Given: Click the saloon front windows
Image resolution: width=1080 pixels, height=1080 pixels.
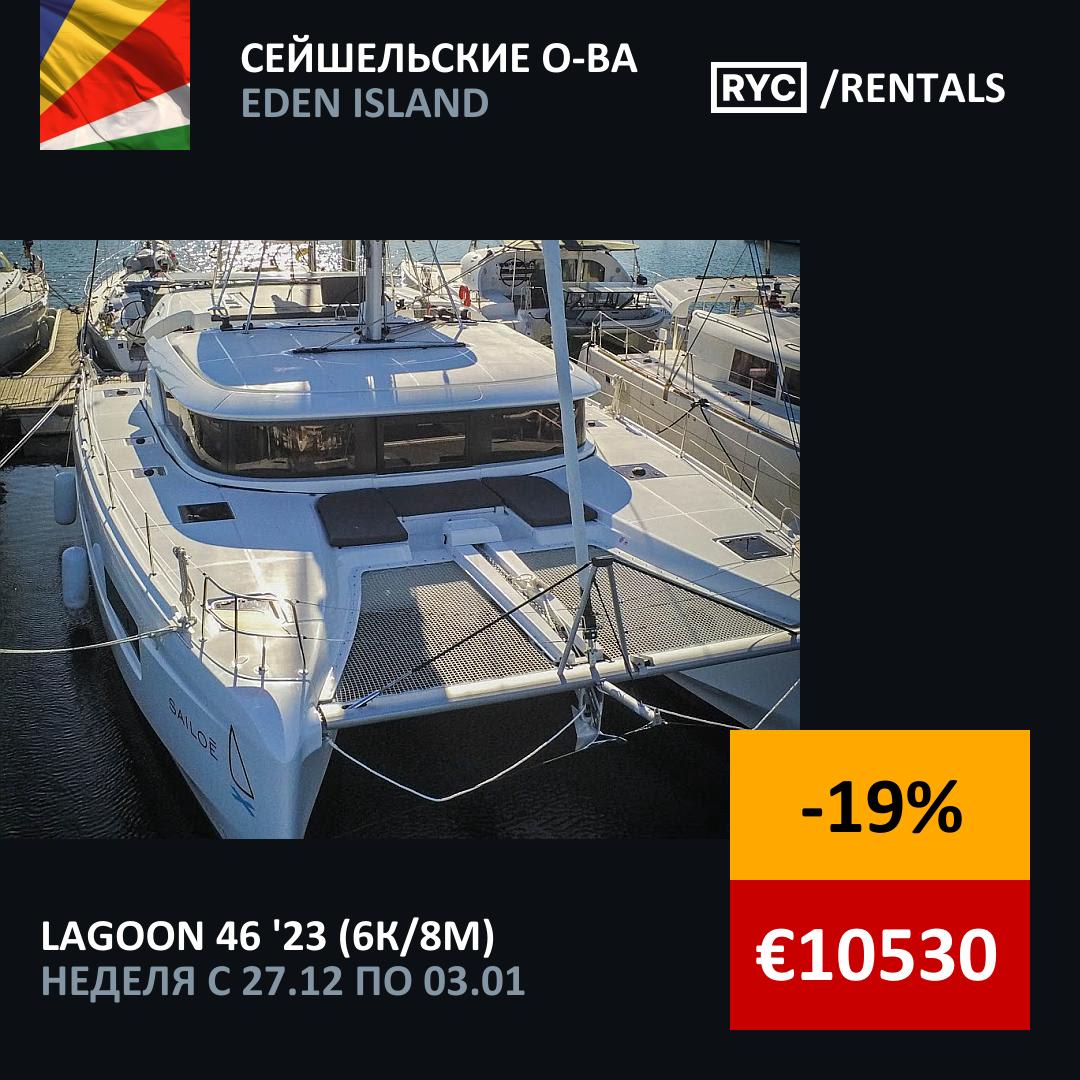Looking at the screenshot, I should click(x=379, y=441).
